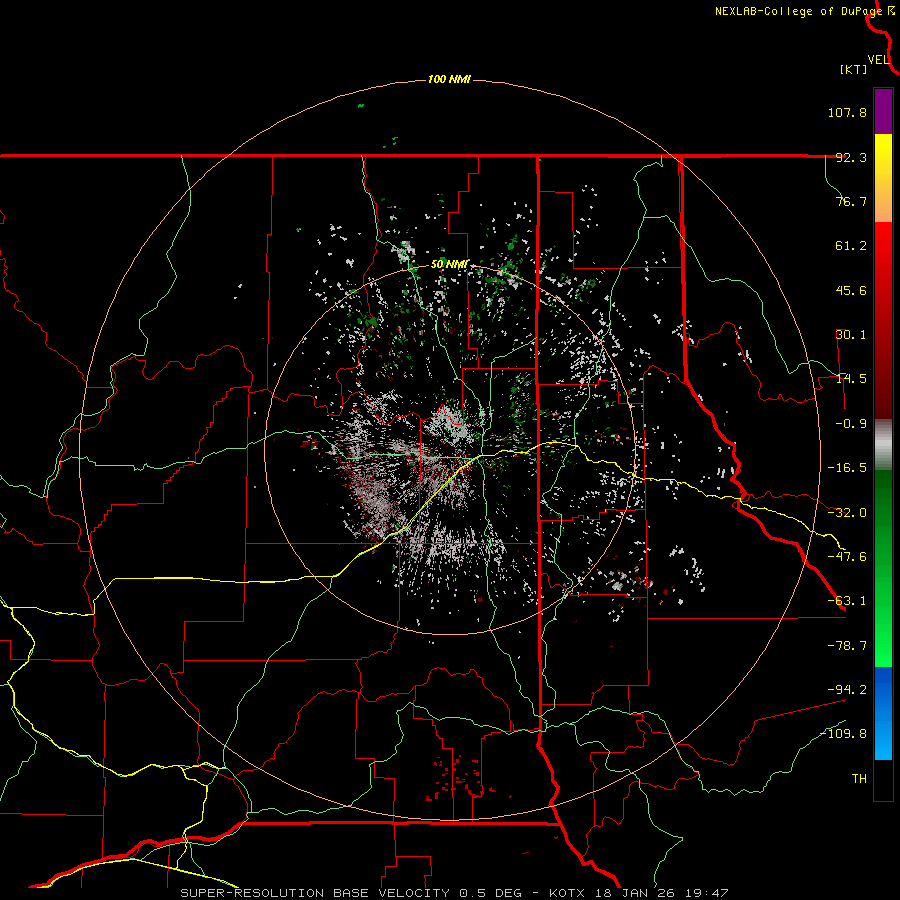The height and width of the screenshot is (900, 900).
Task: Click the -63.1 velocity scale label
Action: click(x=847, y=601)
